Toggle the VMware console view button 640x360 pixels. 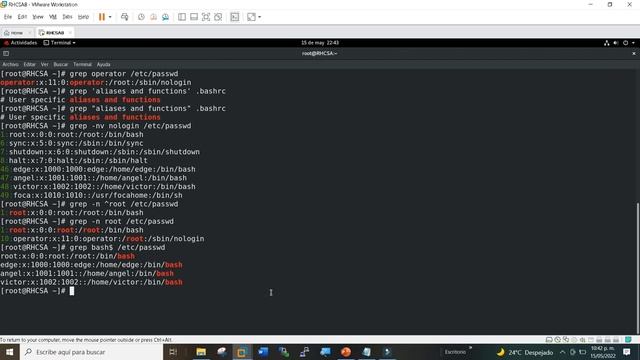click(x=235, y=17)
